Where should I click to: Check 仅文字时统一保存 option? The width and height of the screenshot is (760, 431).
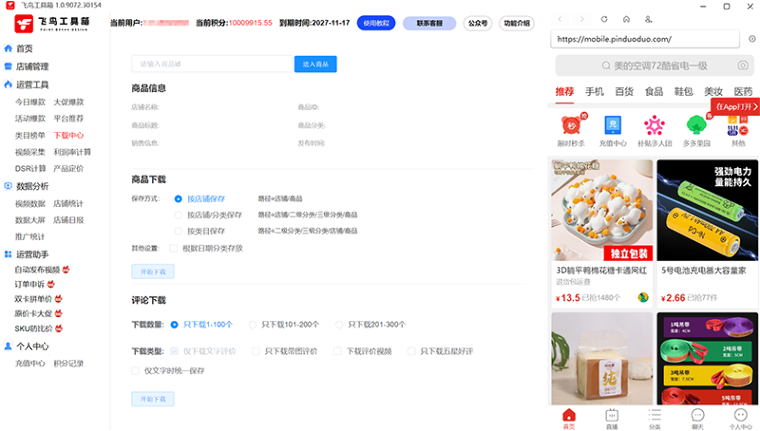pos(135,371)
